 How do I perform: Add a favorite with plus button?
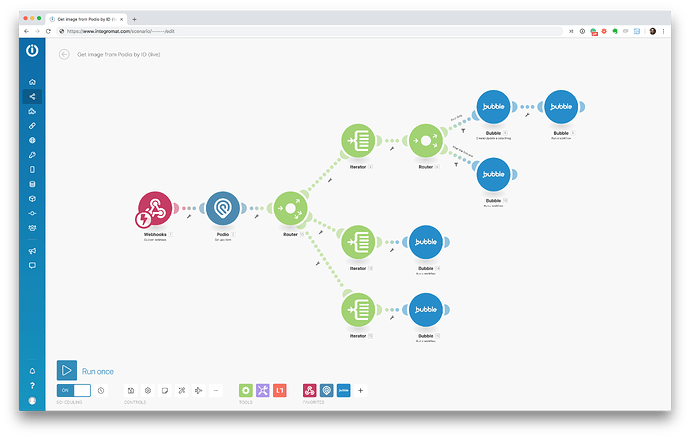[360, 390]
